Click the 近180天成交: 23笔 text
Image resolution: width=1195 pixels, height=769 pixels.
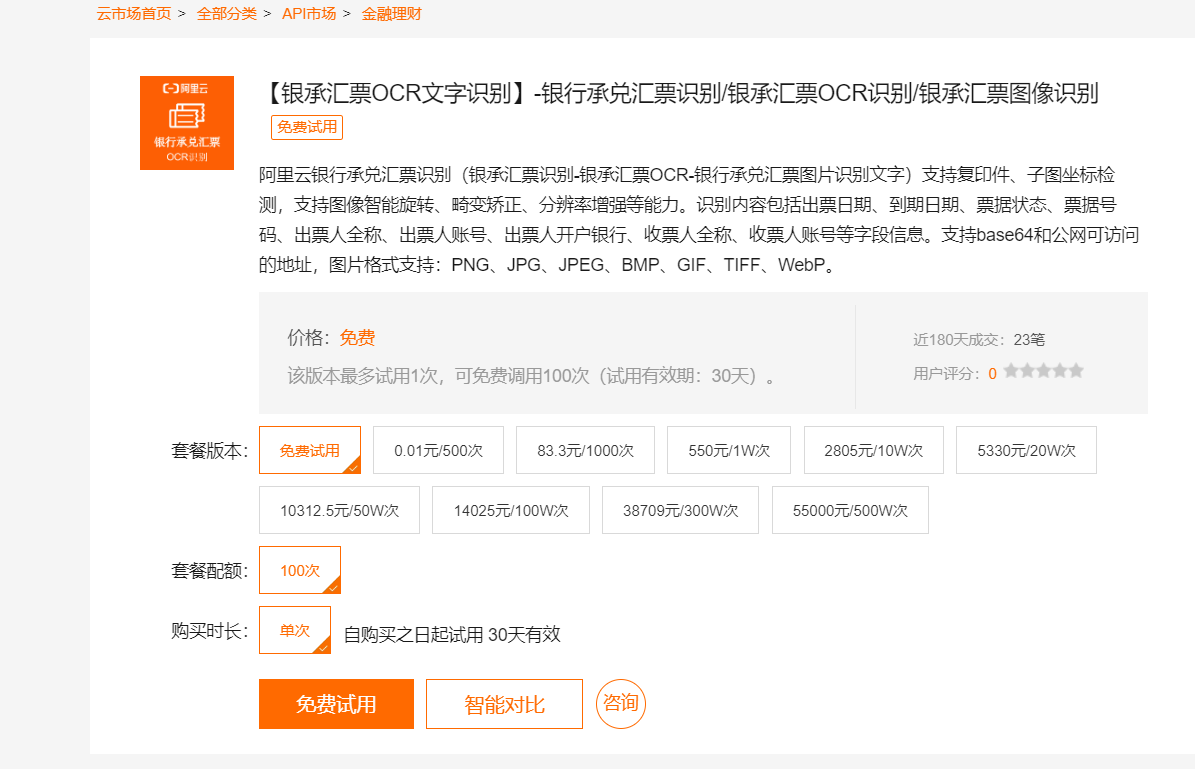pos(979,339)
